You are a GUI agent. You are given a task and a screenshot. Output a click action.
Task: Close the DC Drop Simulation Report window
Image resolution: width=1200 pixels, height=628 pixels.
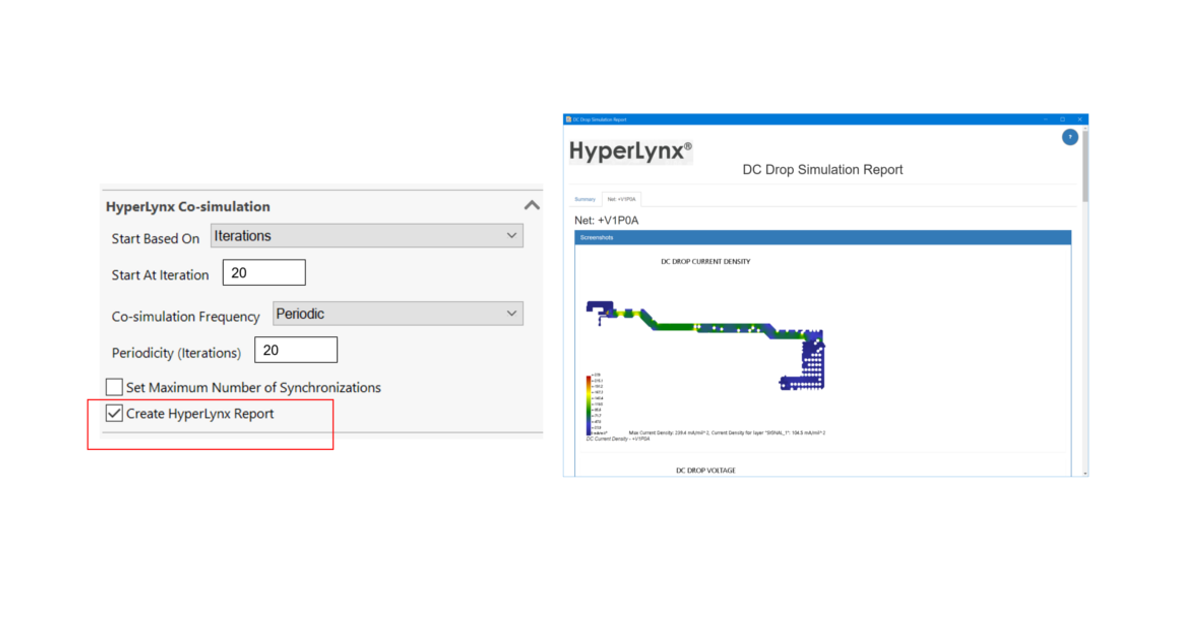1080,119
